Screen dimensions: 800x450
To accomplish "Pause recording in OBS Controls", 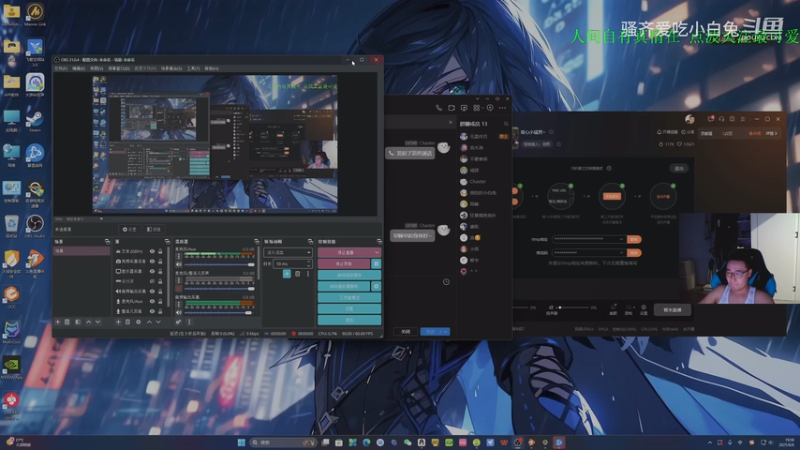I will pyautogui.click(x=376, y=264).
